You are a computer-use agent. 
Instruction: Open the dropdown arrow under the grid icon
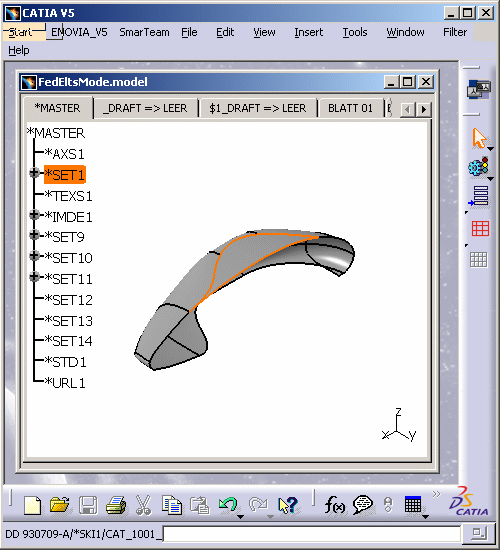[425, 517]
